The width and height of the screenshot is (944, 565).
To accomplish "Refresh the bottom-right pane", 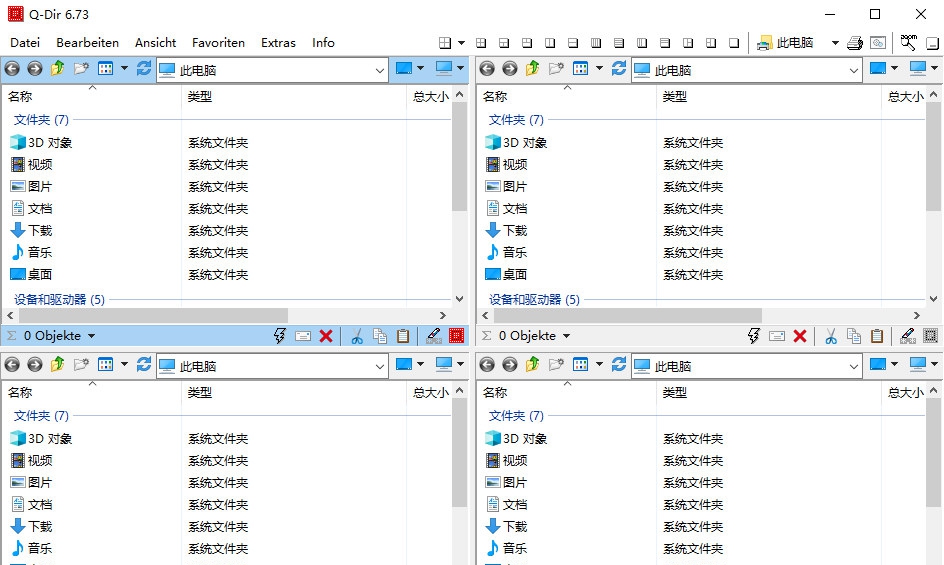I will point(619,364).
